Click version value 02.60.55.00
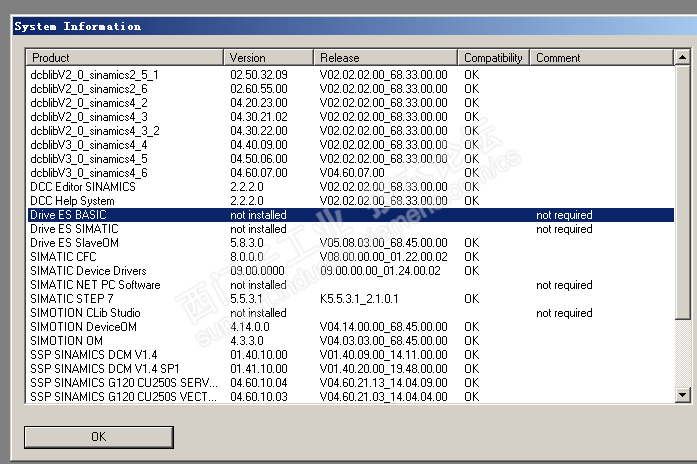This screenshot has height=464, width=697. 259,89
